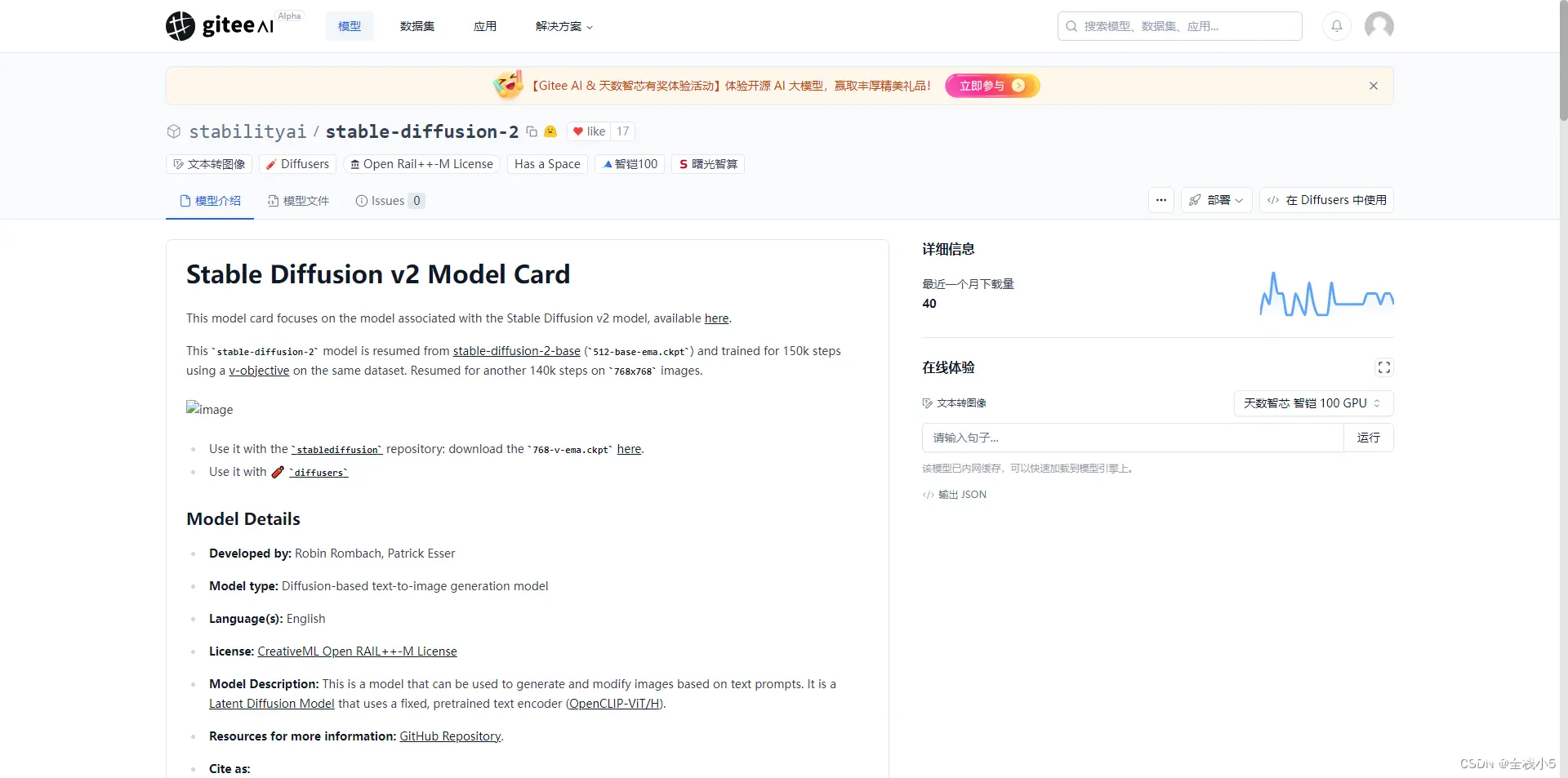Open the CreativeML Open RAIL++-M License link
The image size is (1568, 778).
(357, 651)
